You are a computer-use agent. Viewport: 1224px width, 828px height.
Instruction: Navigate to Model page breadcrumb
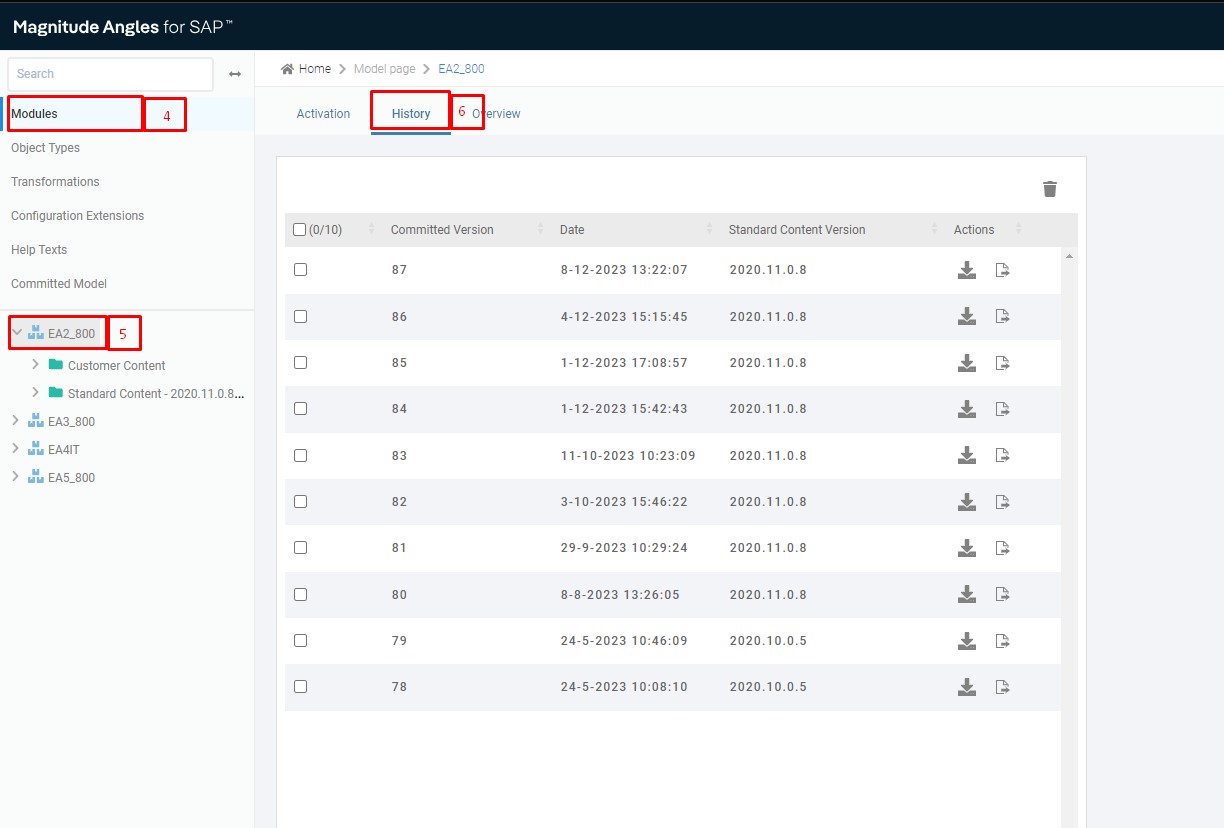pyautogui.click(x=384, y=69)
